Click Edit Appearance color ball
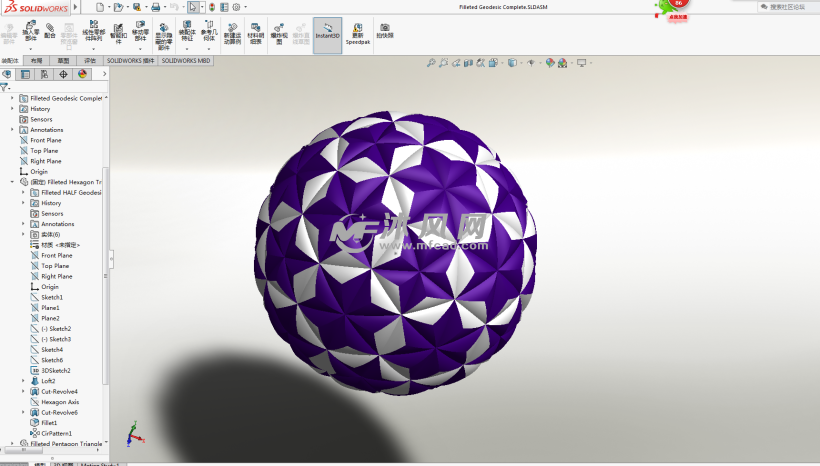Viewport: 820px width, 466px height. click(x=550, y=63)
